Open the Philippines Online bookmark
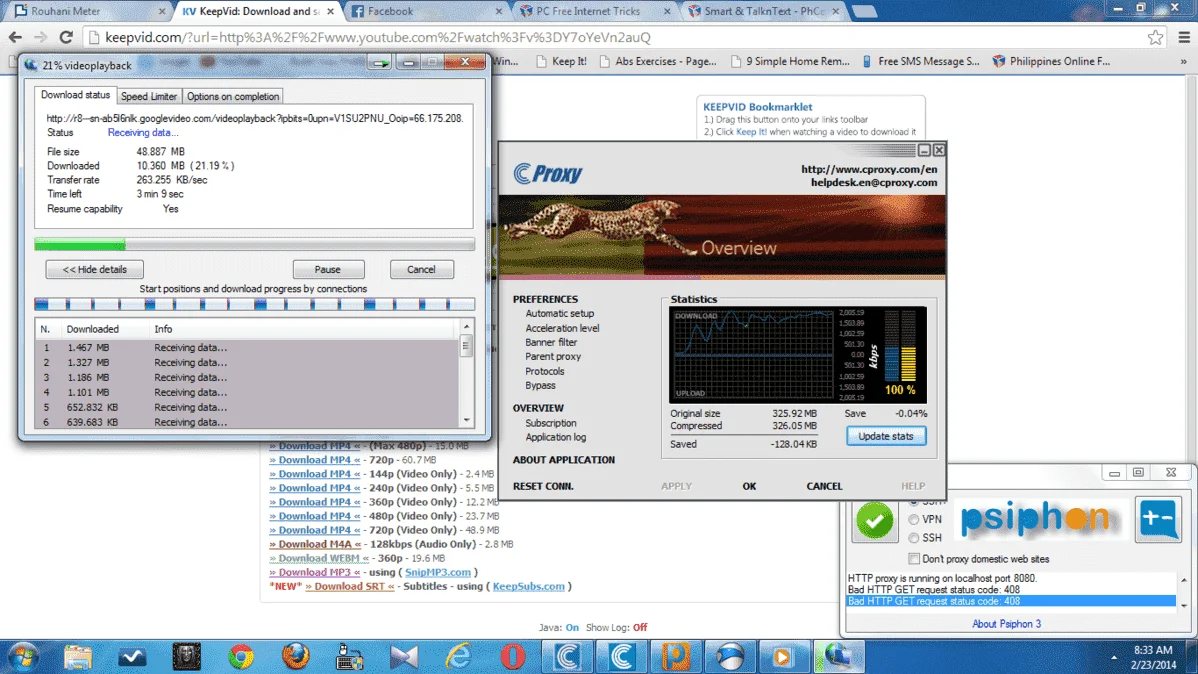 [x=1051, y=61]
